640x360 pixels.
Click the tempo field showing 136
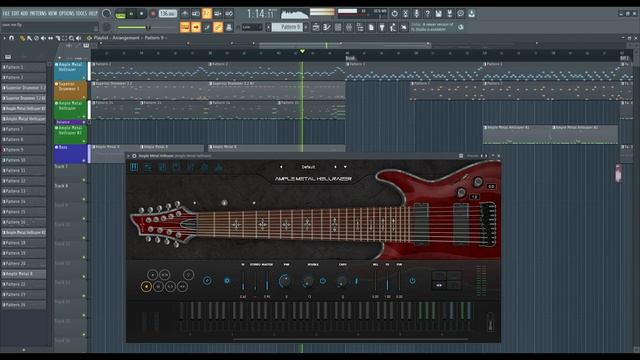click(x=167, y=14)
